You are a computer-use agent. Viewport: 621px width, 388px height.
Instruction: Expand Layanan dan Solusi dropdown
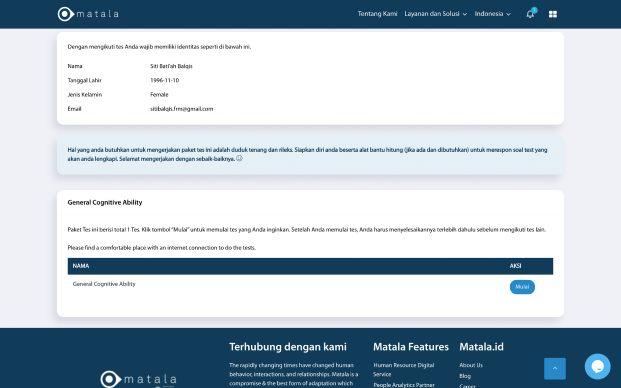click(436, 14)
